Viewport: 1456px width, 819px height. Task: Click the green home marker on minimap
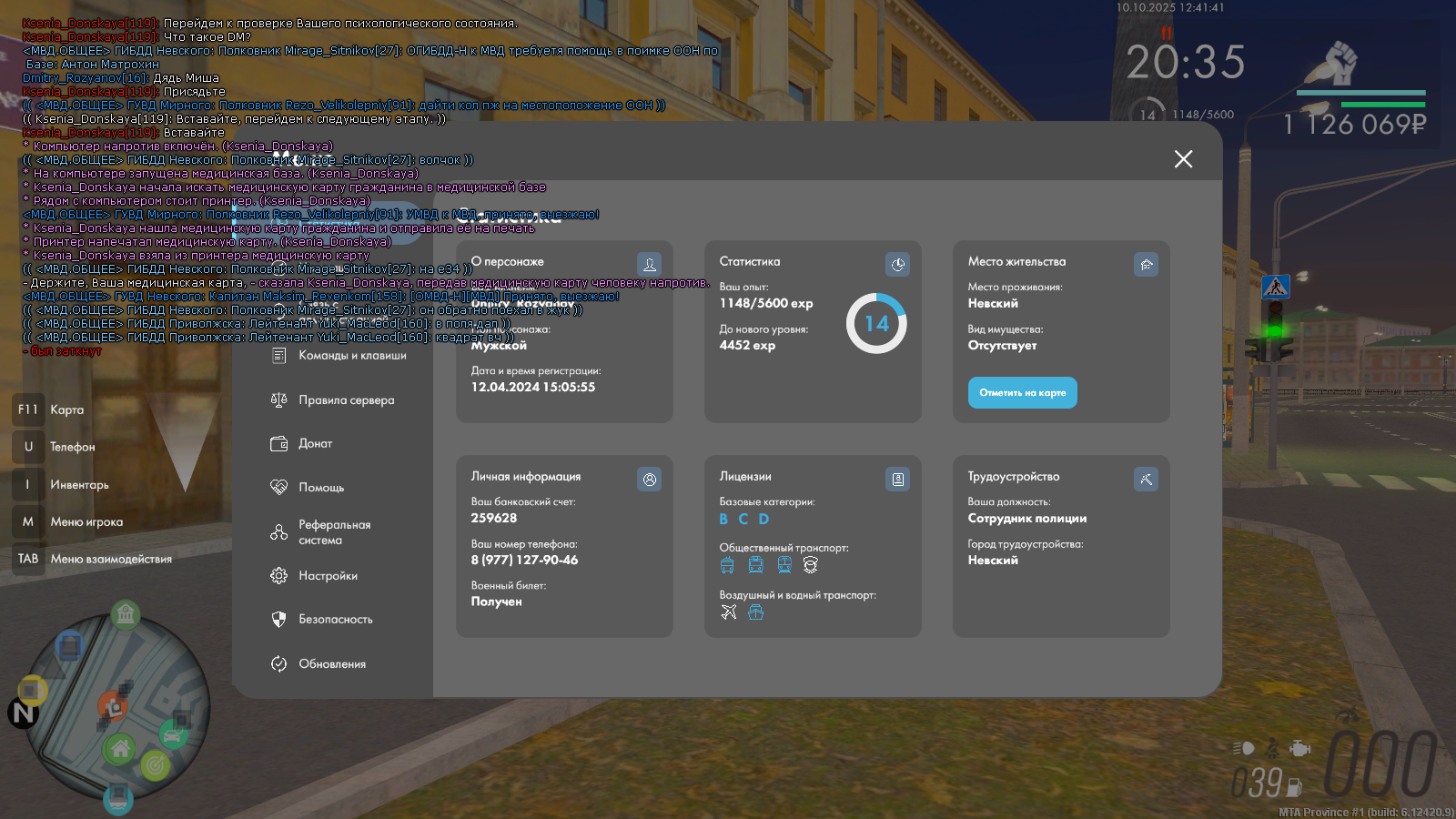(x=119, y=750)
